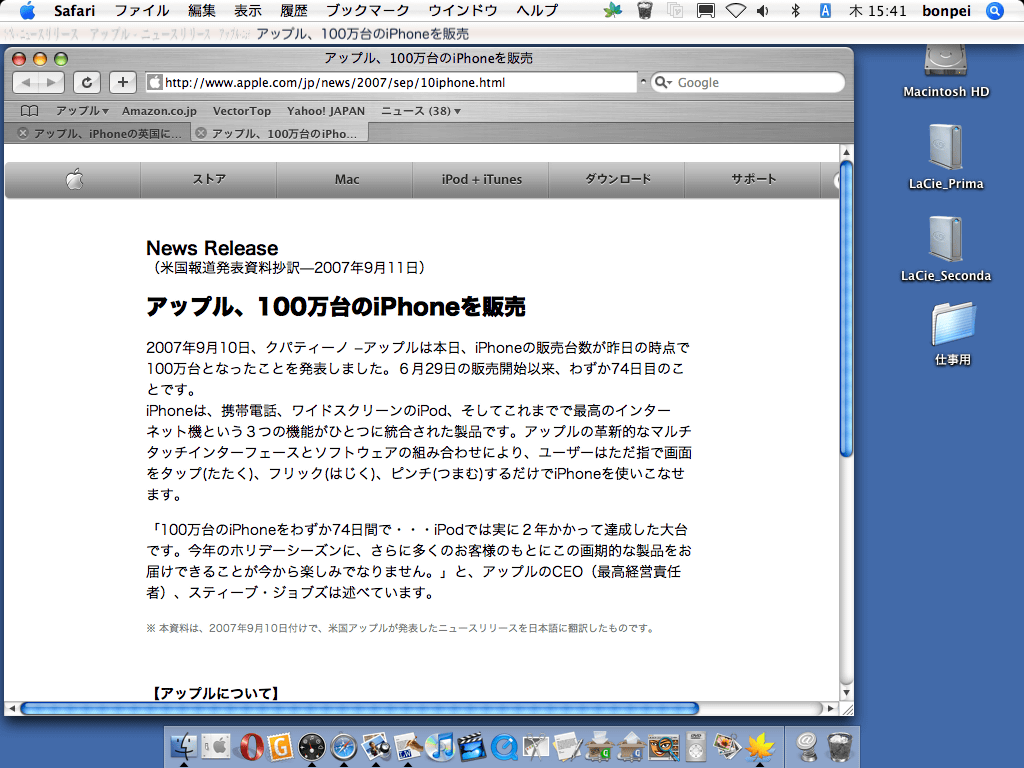Click the scroll down arrow
Image resolution: width=1024 pixels, height=768 pixels.
[846, 693]
